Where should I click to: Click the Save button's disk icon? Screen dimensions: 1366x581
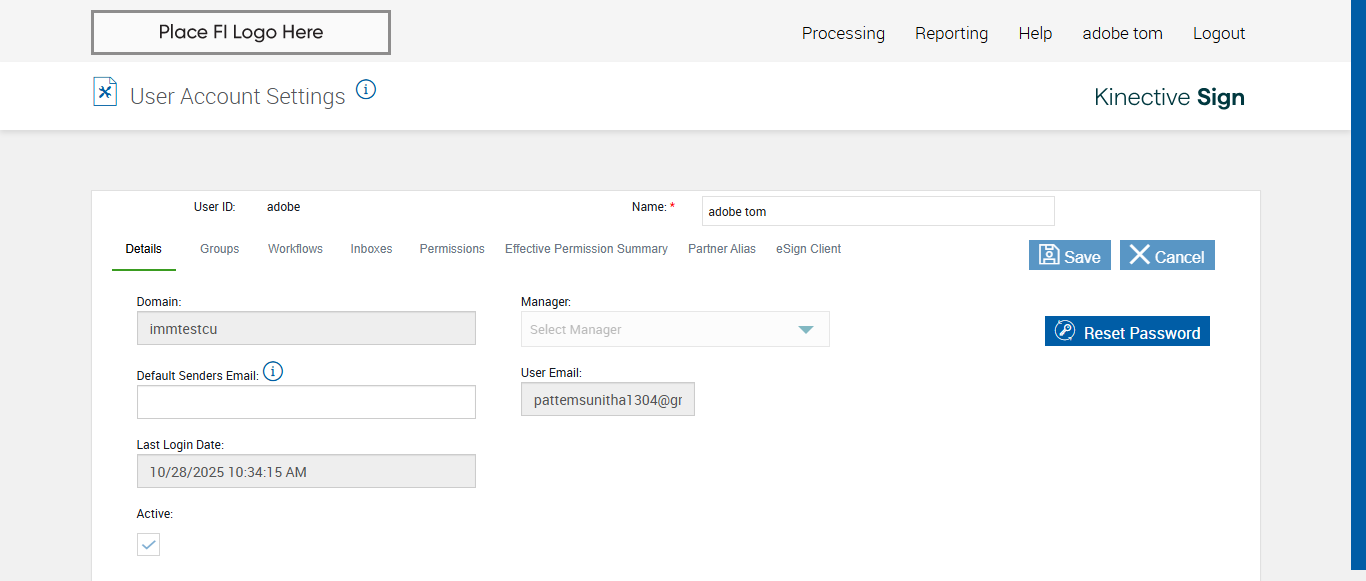[1049, 255]
